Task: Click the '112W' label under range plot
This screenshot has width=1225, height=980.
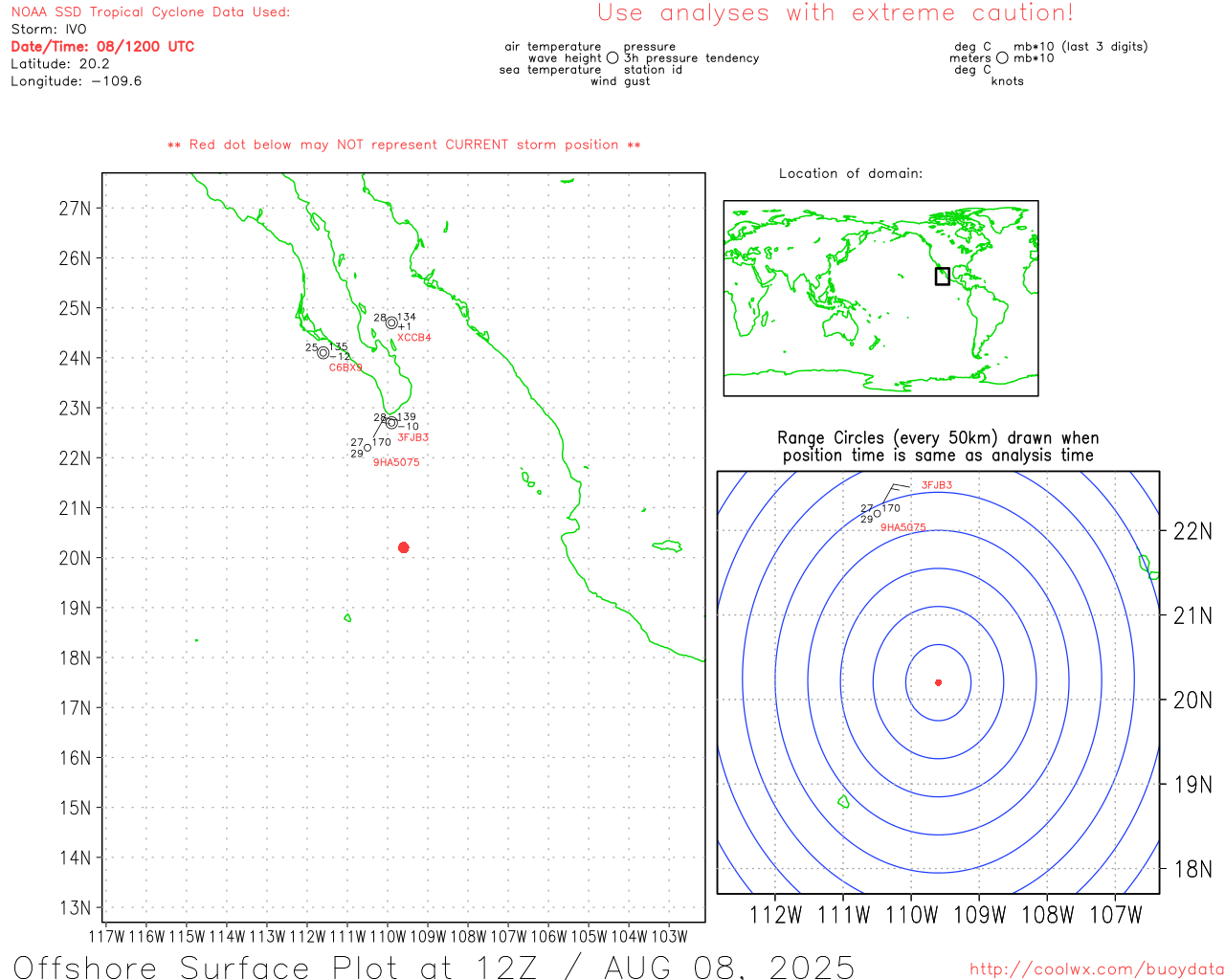Action: (775, 915)
